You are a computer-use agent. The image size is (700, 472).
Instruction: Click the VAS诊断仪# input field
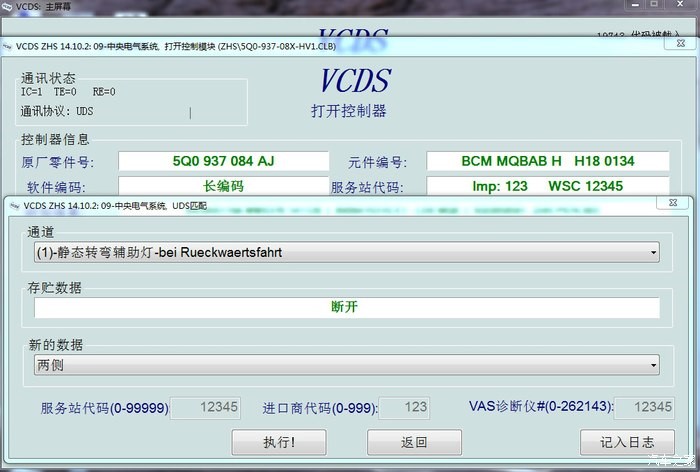point(643,408)
